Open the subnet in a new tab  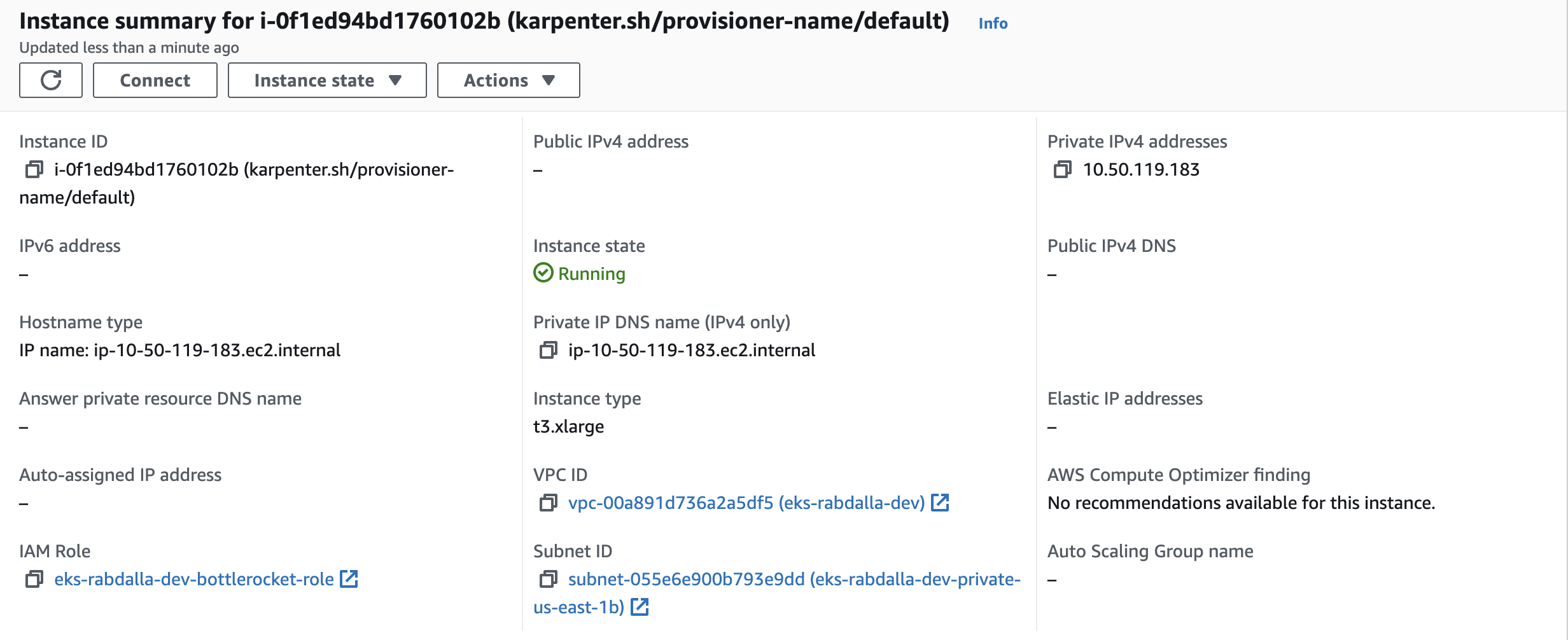tap(641, 607)
